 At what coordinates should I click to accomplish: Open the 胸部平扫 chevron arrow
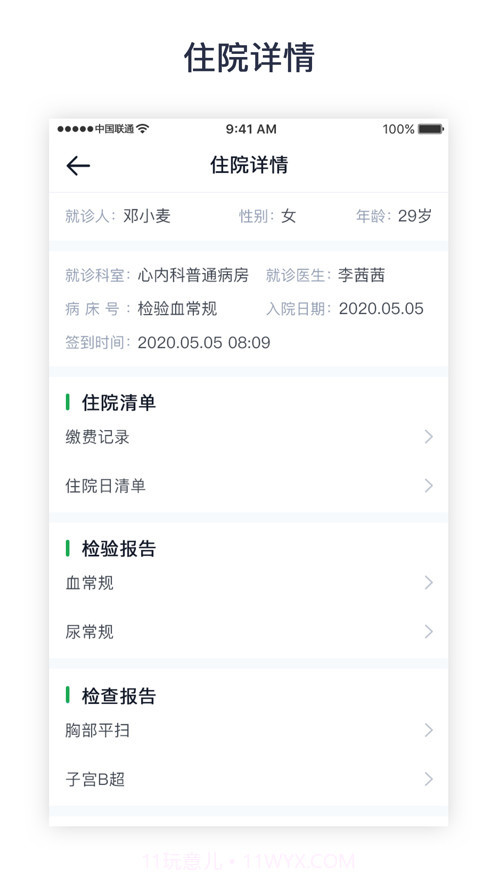tap(428, 730)
